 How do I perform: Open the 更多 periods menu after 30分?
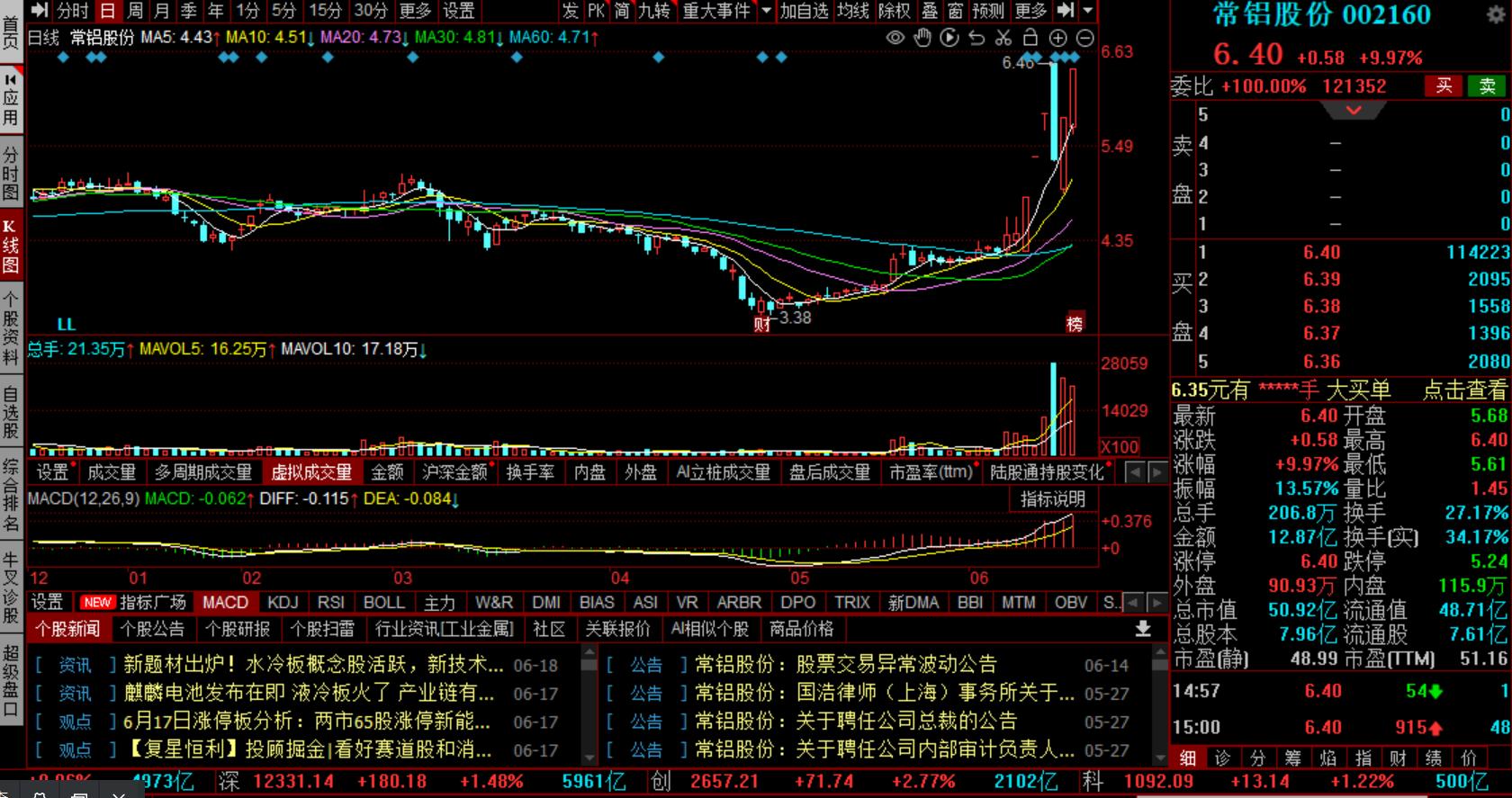415,11
